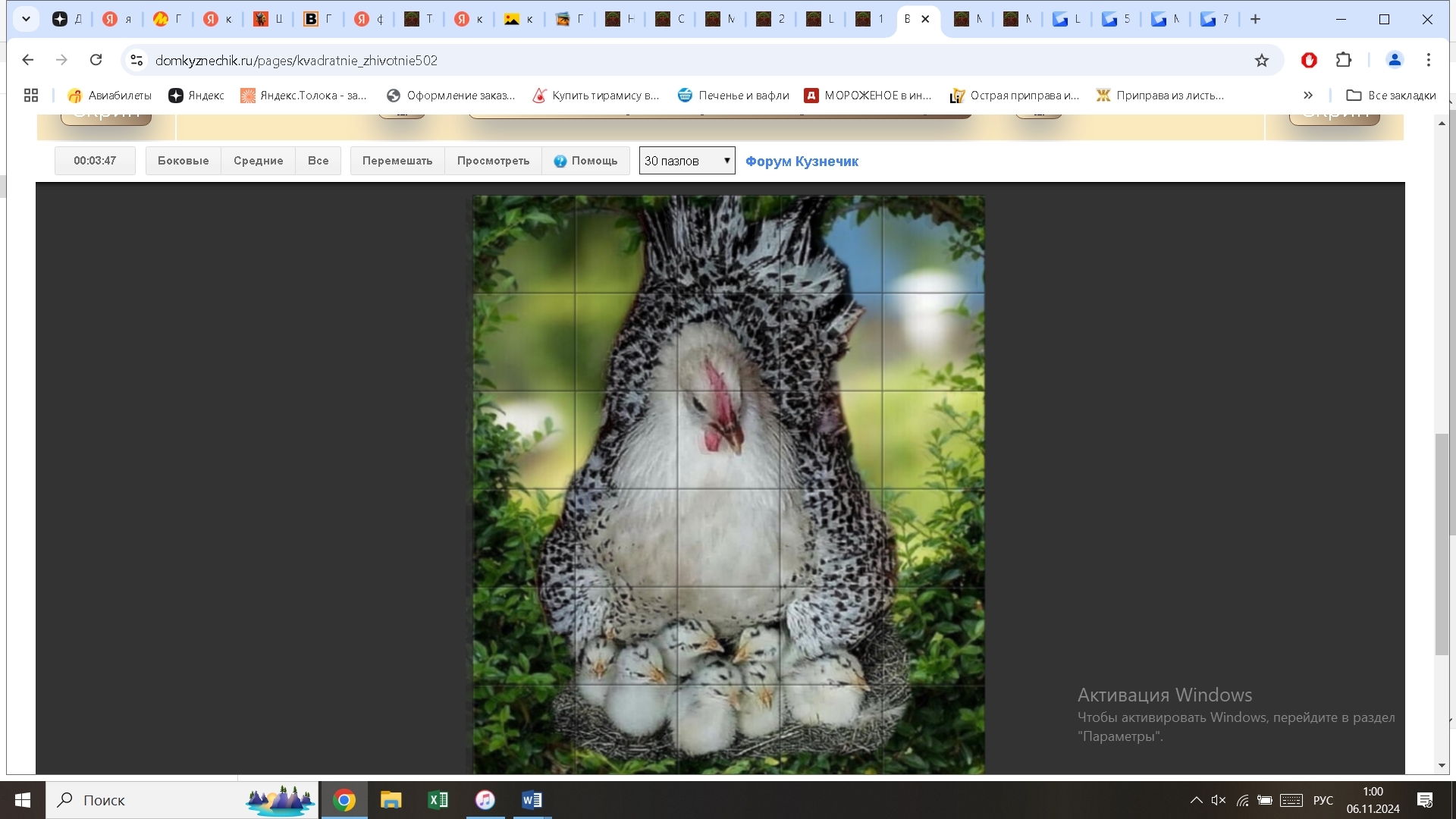Viewport: 1456px width, 819px height.
Task: Open the touch keyboard tray icon
Action: [1291, 800]
